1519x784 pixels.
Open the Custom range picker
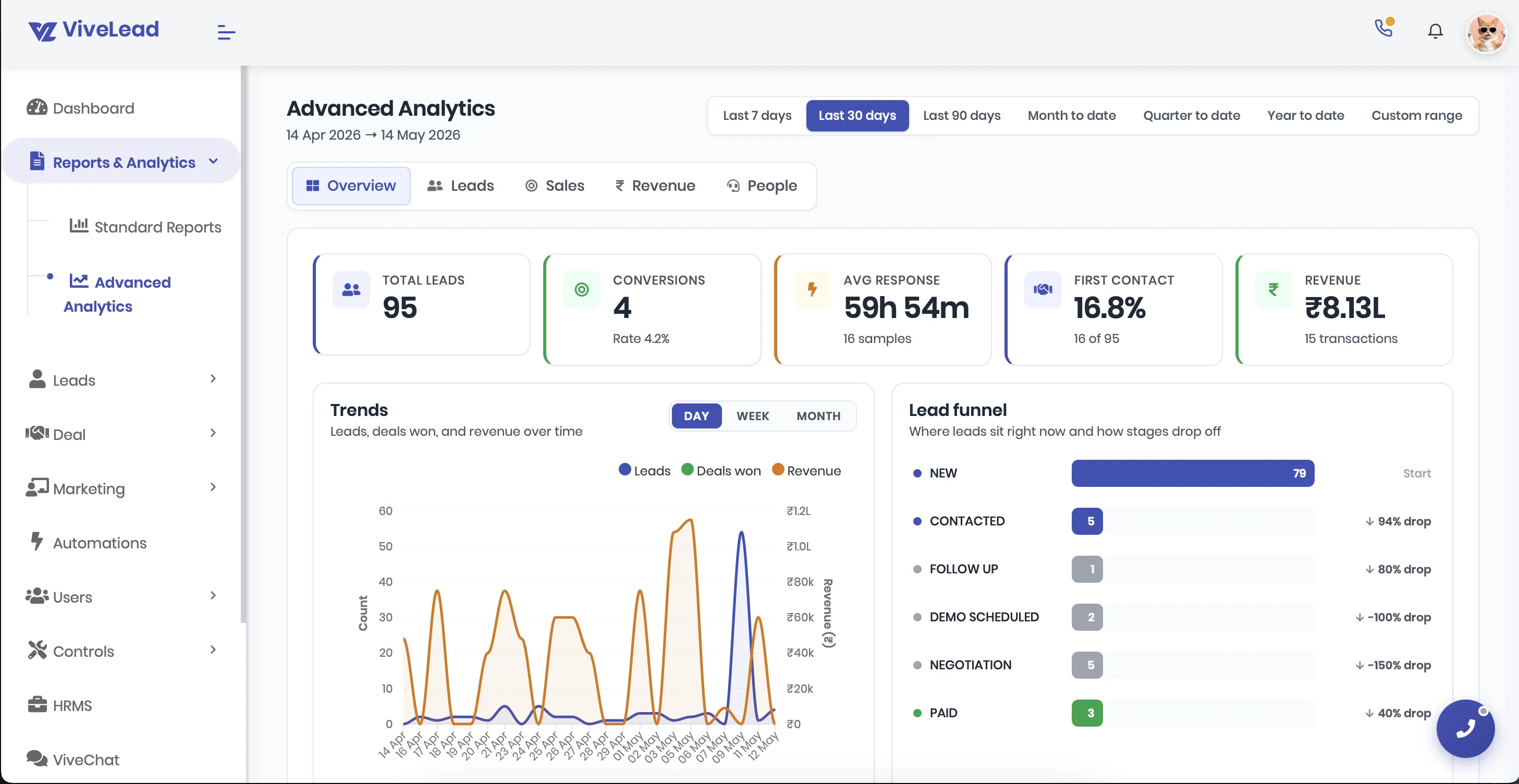[x=1416, y=116]
